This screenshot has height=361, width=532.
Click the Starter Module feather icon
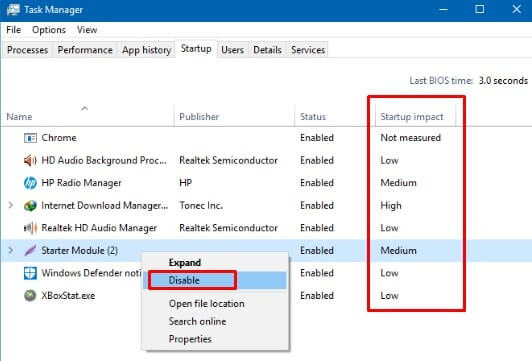pyautogui.click(x=30, y=250)
